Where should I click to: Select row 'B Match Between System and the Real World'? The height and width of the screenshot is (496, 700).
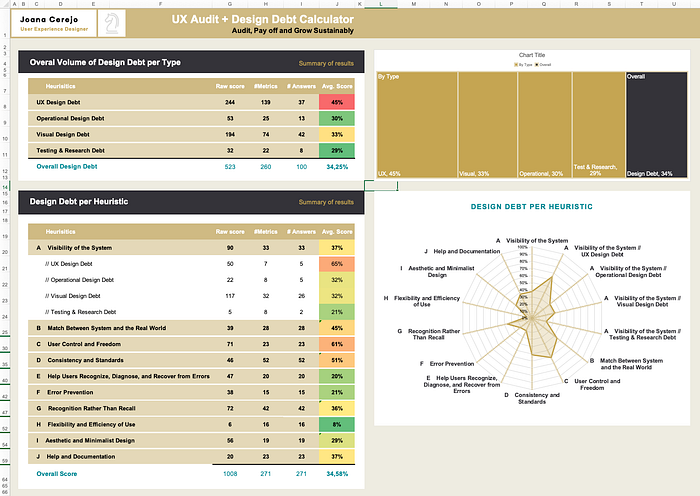pos(192,328)
